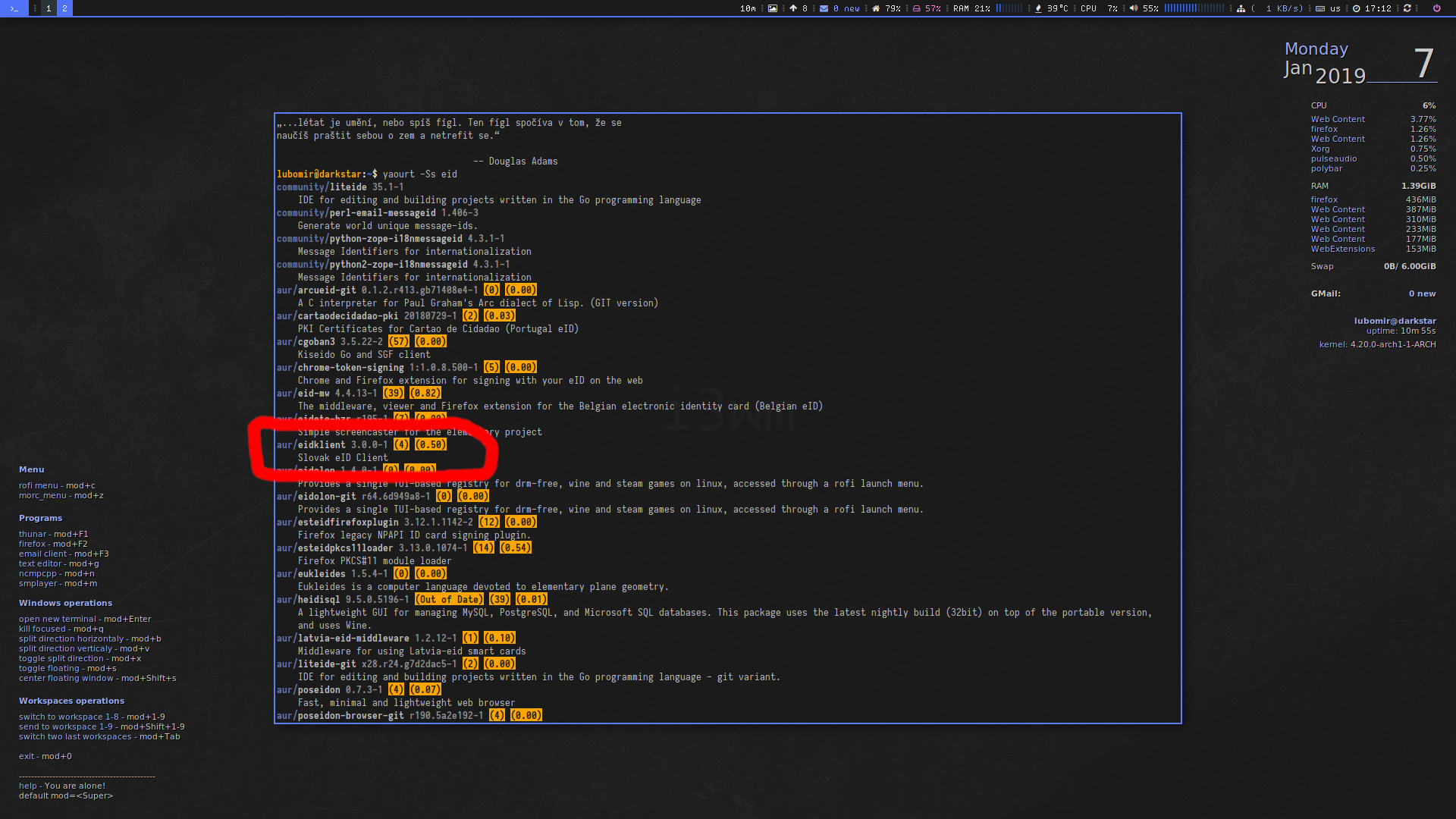Viewport: 1456px width, 819px height.
Task: Click the community/liteide 35.1-1 line
Action: [x=340, y=187]
